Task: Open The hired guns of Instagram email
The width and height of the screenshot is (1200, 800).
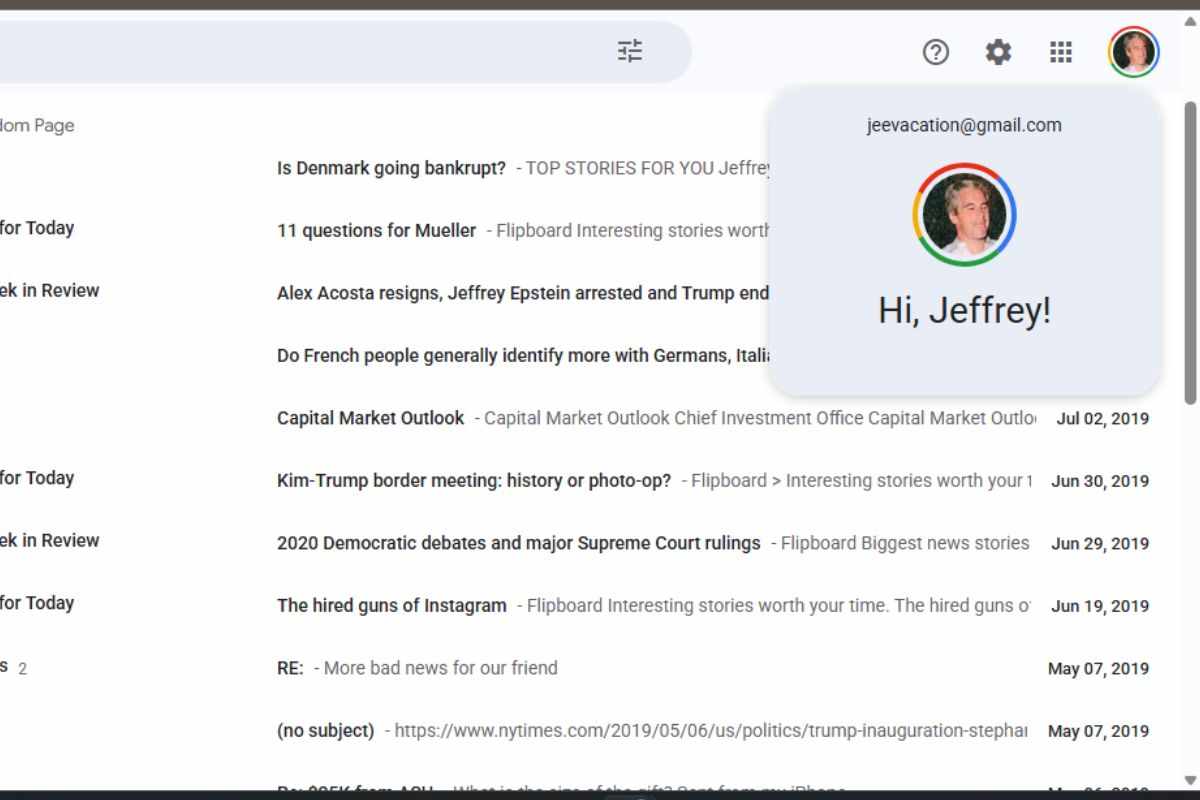Action: coord(391,605)
